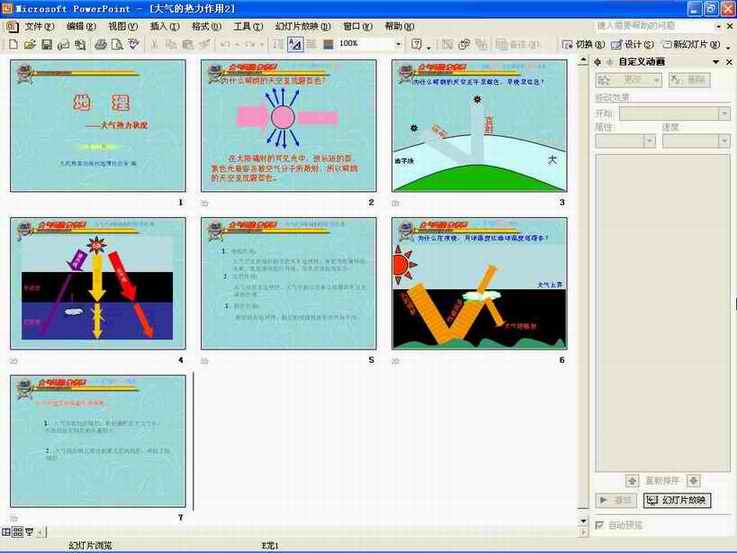Click the Help question mark icon
Image resolution: width=737 pixels, height=553 pixels.
coord(416,45)
